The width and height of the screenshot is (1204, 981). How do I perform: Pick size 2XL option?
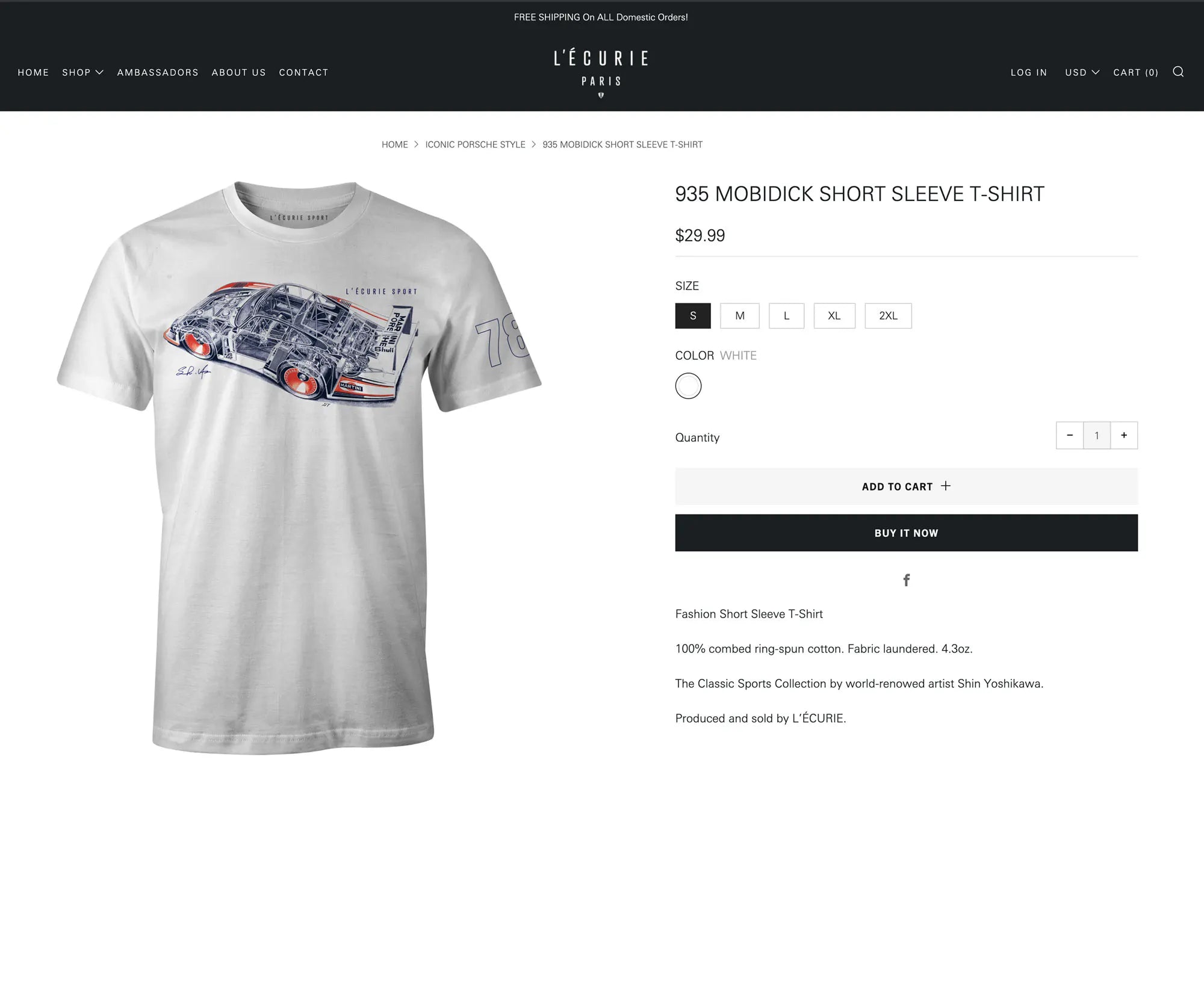pos(889,315)
